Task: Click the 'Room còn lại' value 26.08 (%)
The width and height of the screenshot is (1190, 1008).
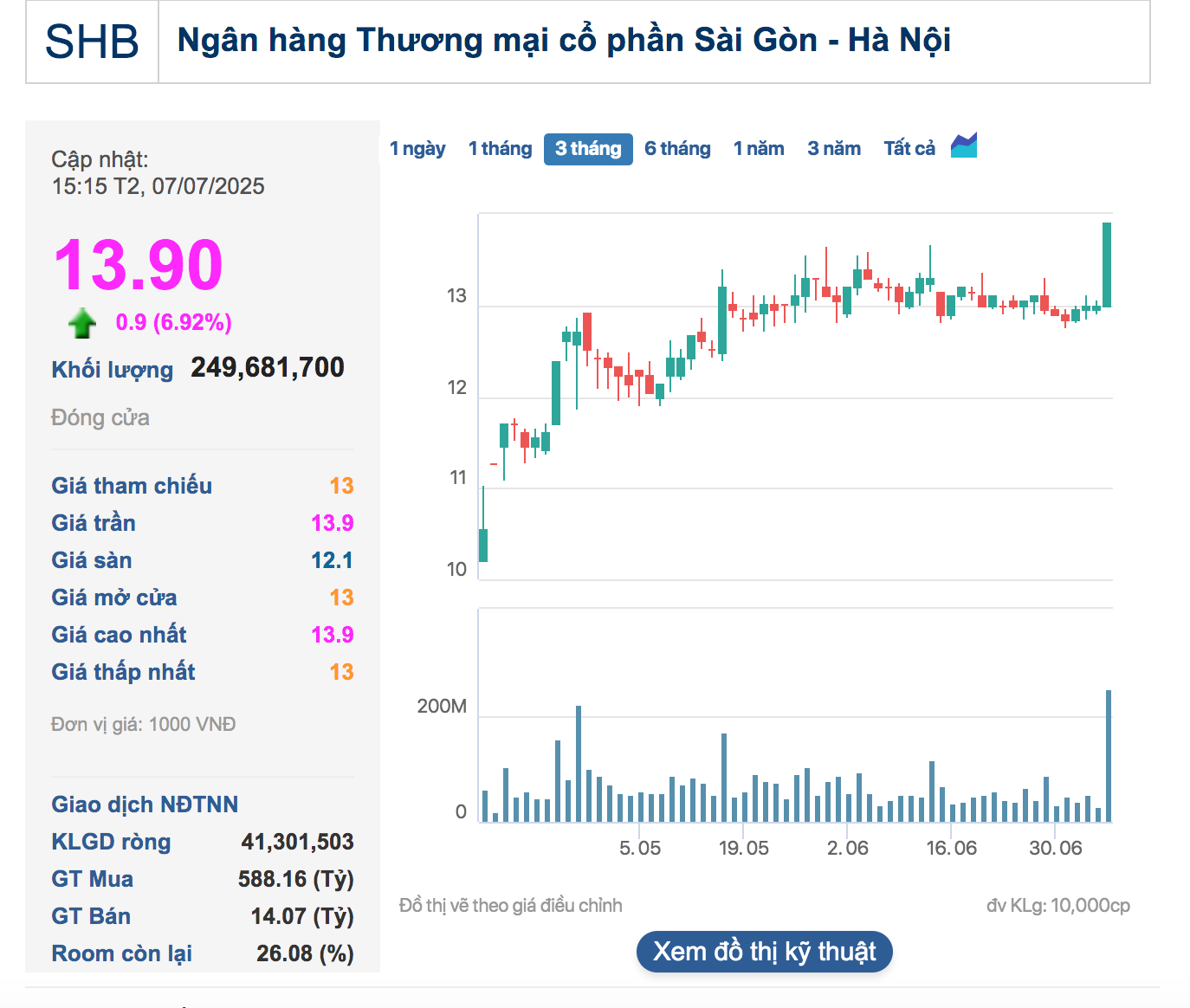Action: [x=305, y=953]
